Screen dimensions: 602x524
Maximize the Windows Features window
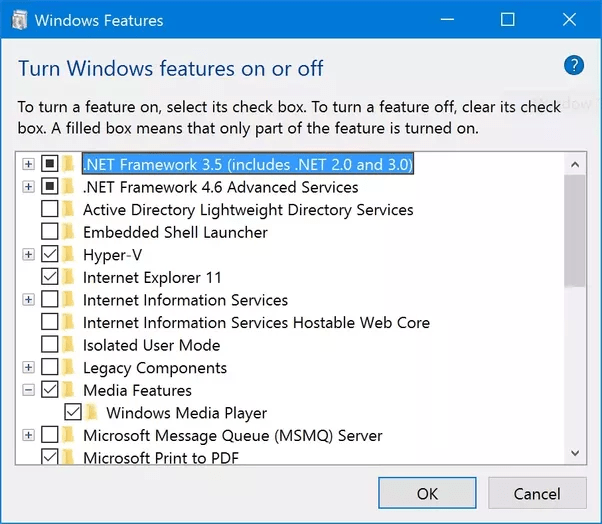[x=508, y=19]
